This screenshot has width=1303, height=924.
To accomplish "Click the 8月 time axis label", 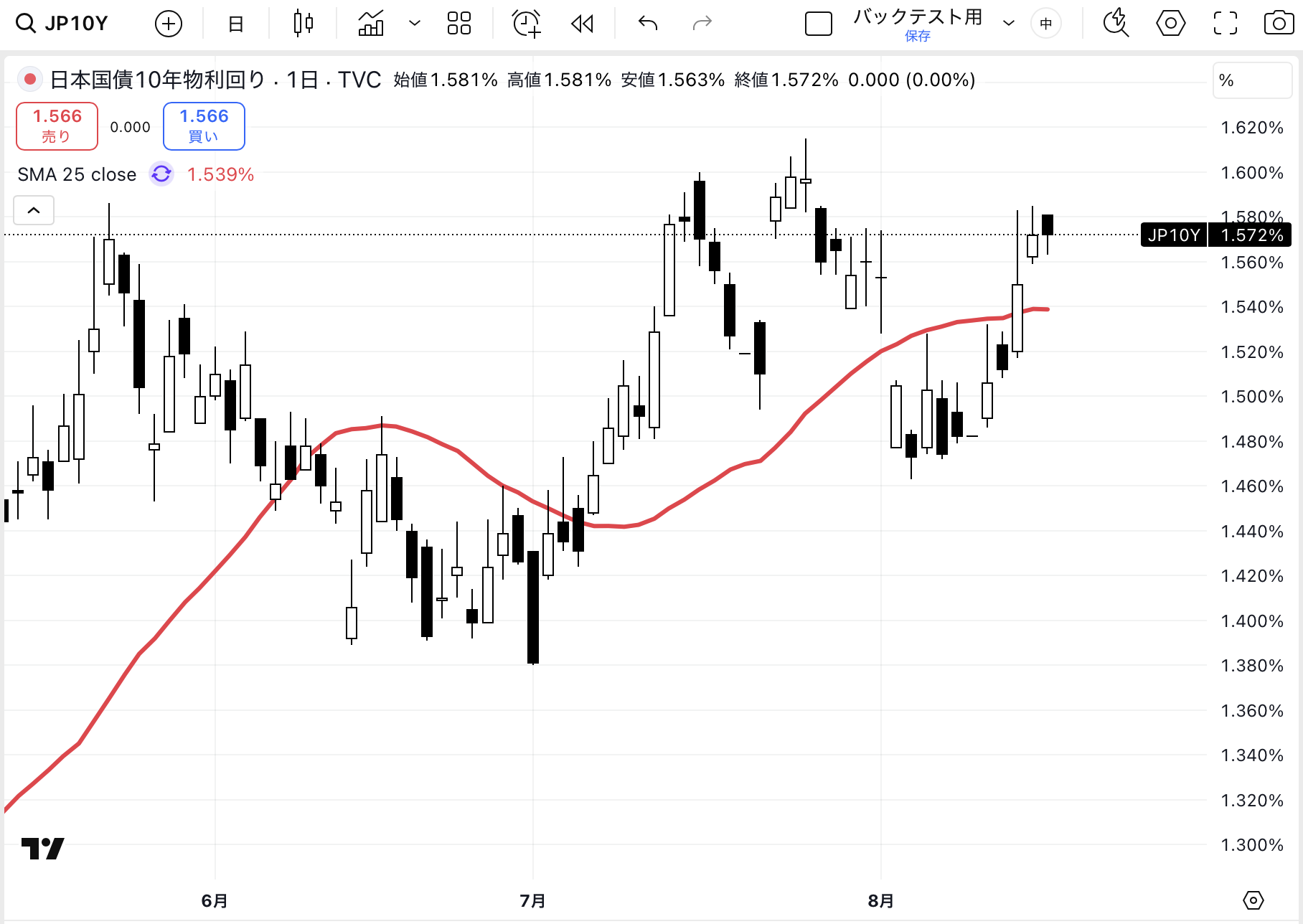I will pos(880,900).
